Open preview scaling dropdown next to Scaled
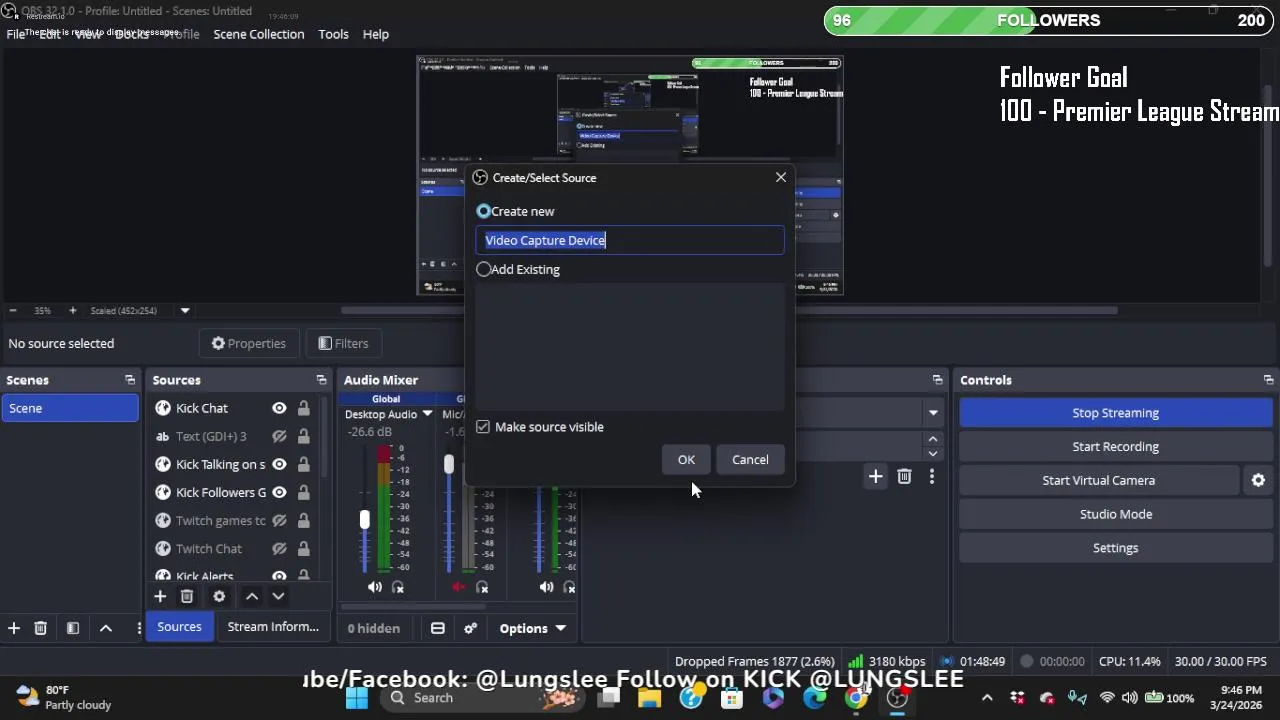1280x720 pixels. coord(185,311)
